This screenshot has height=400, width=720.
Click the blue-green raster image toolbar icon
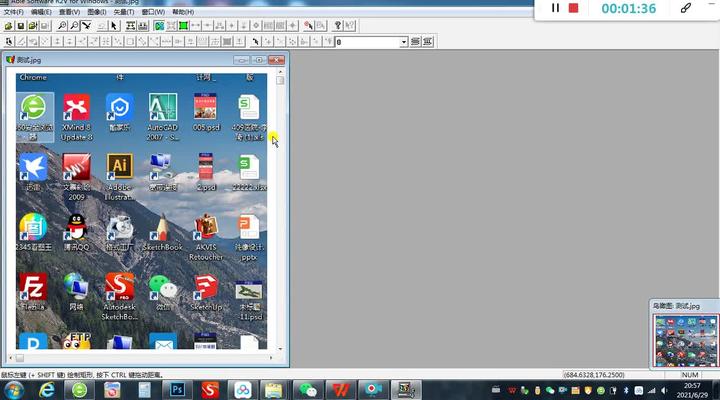[159, 26]
